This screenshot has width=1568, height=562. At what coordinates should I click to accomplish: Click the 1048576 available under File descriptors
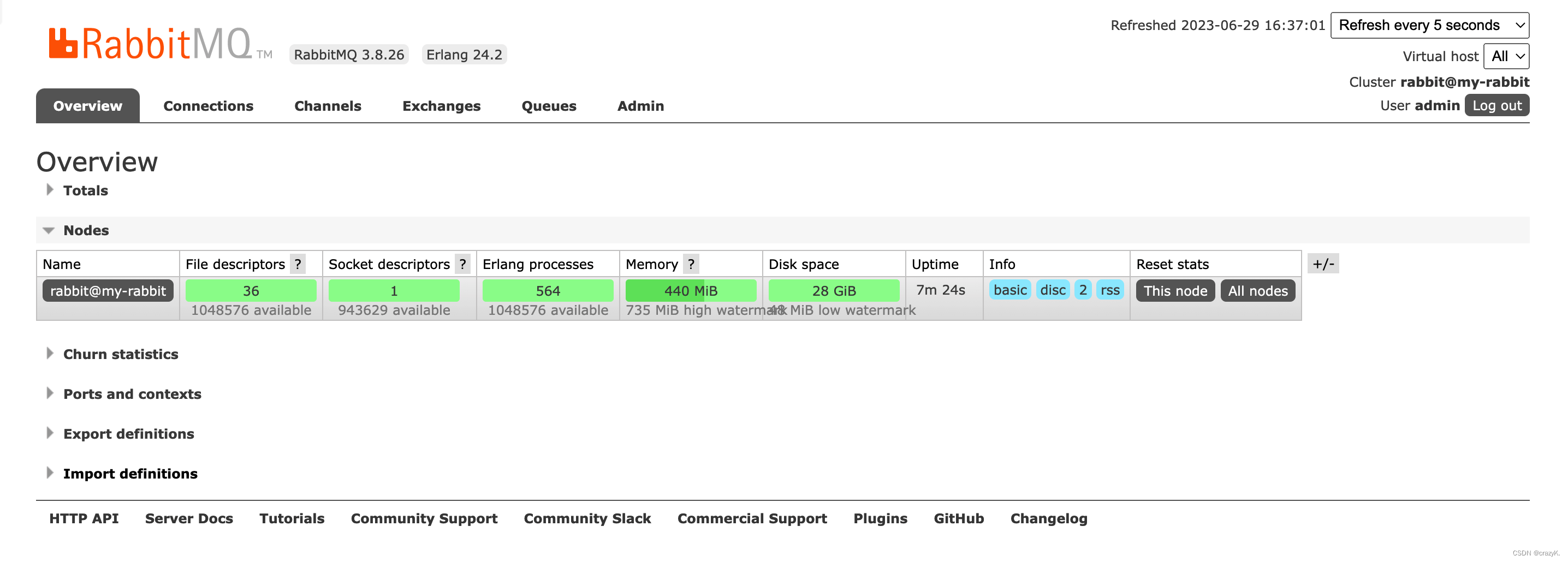(251, 310)
